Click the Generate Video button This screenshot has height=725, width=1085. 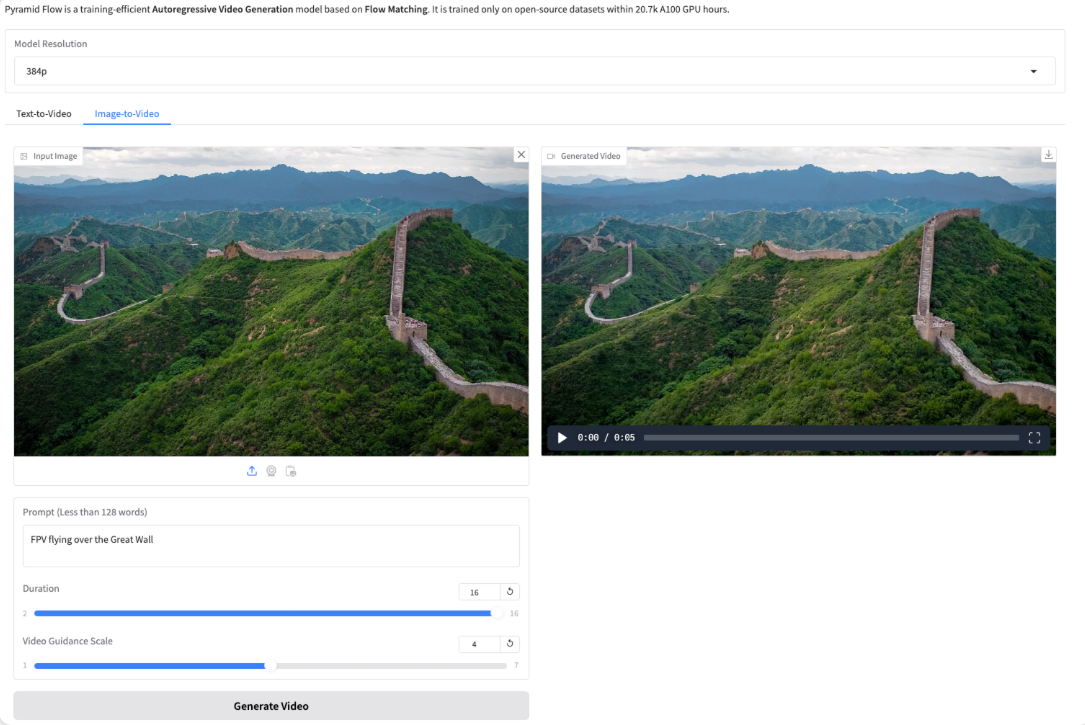click(271, 706)
